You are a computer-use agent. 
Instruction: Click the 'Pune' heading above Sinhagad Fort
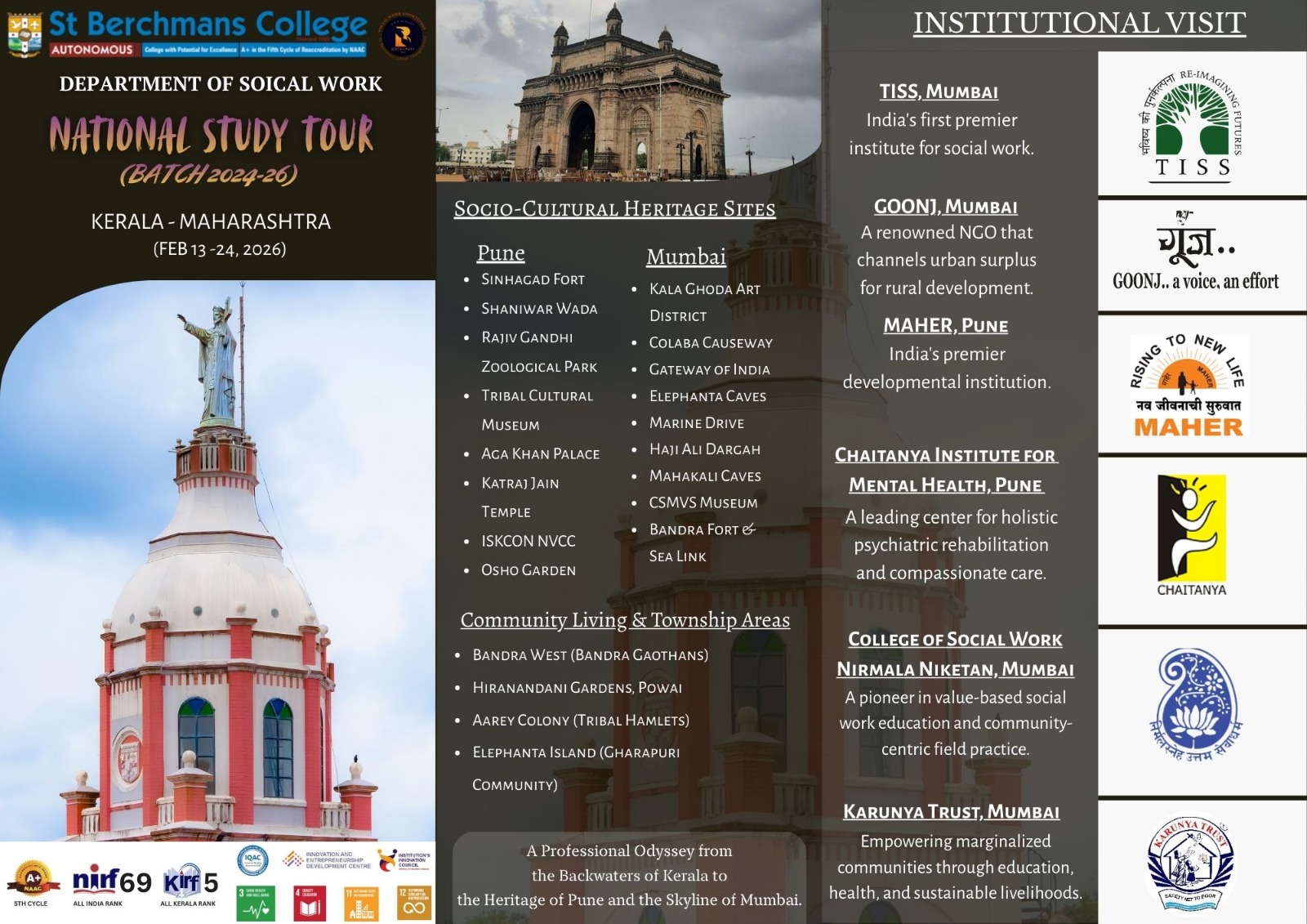[x=501, y=253]
